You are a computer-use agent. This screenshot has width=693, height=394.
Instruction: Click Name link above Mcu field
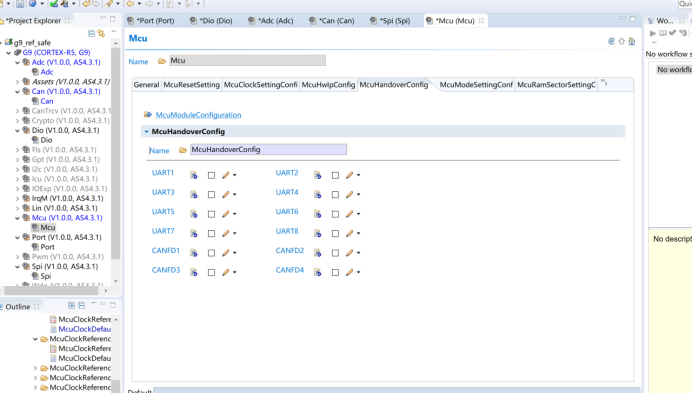click(x=138, y=61)
